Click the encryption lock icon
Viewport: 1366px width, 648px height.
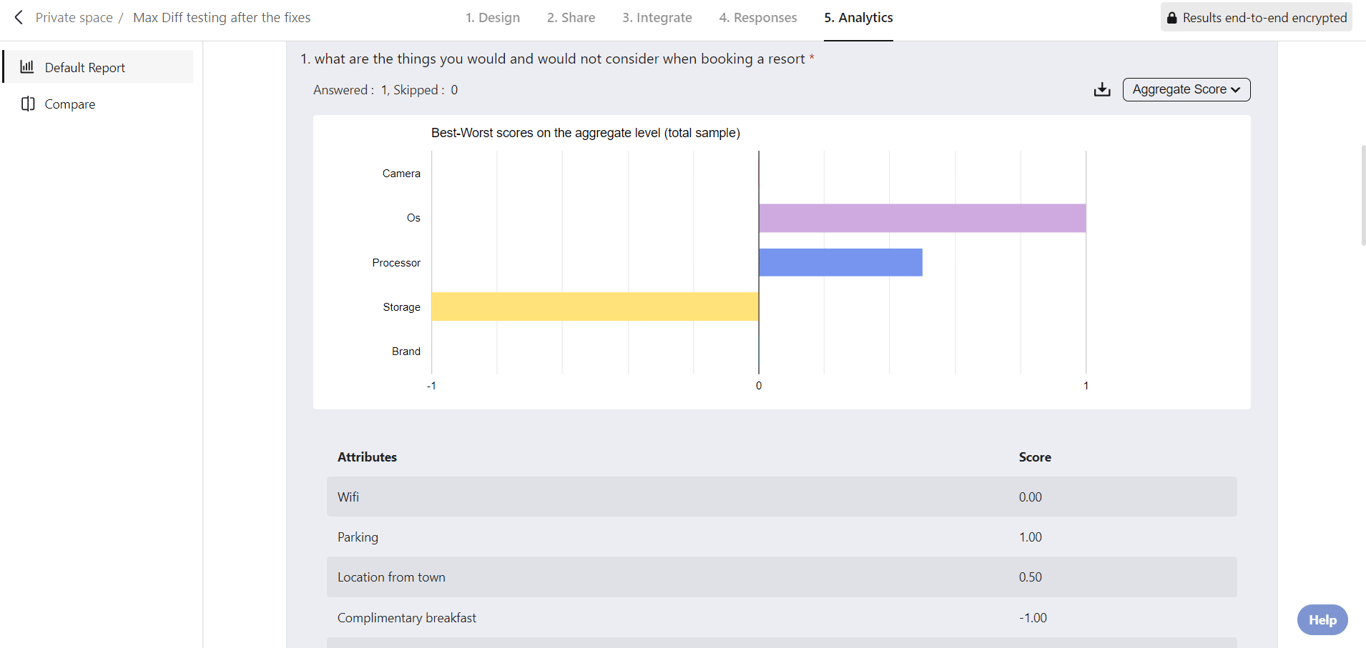(1172, 18)
